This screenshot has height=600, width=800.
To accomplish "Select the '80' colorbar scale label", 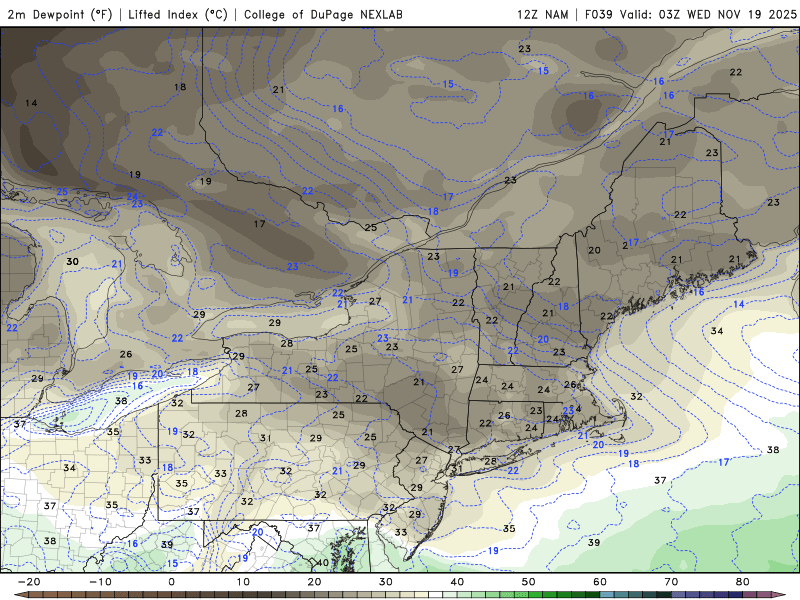I will click(743, 582).
